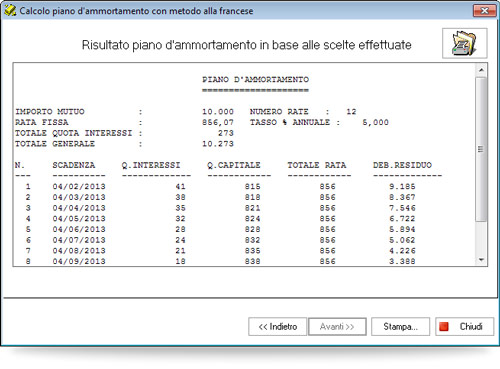Go back with the Indietro button
Viewport: 500px width, 369px height.
[277, 326]
